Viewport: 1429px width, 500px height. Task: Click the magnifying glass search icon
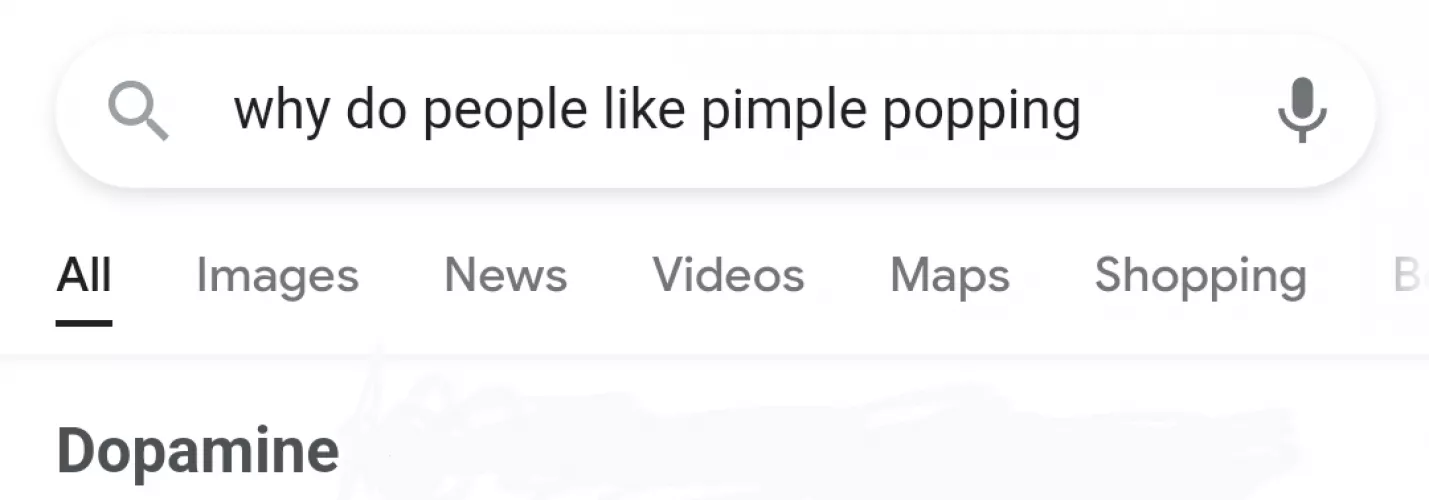(x=138, y=111)
